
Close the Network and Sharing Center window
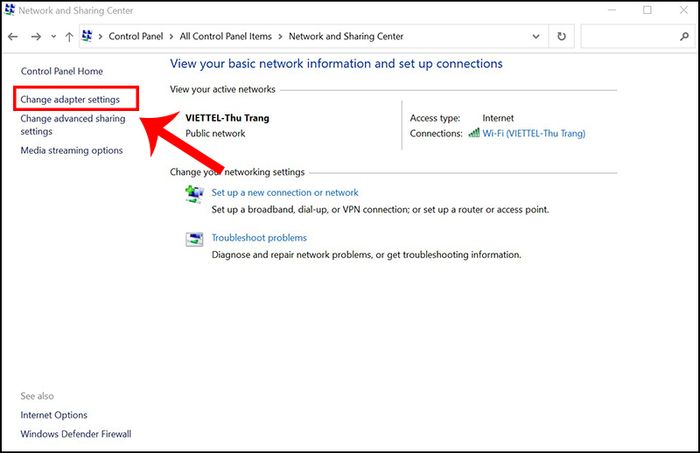pos(683,10)
